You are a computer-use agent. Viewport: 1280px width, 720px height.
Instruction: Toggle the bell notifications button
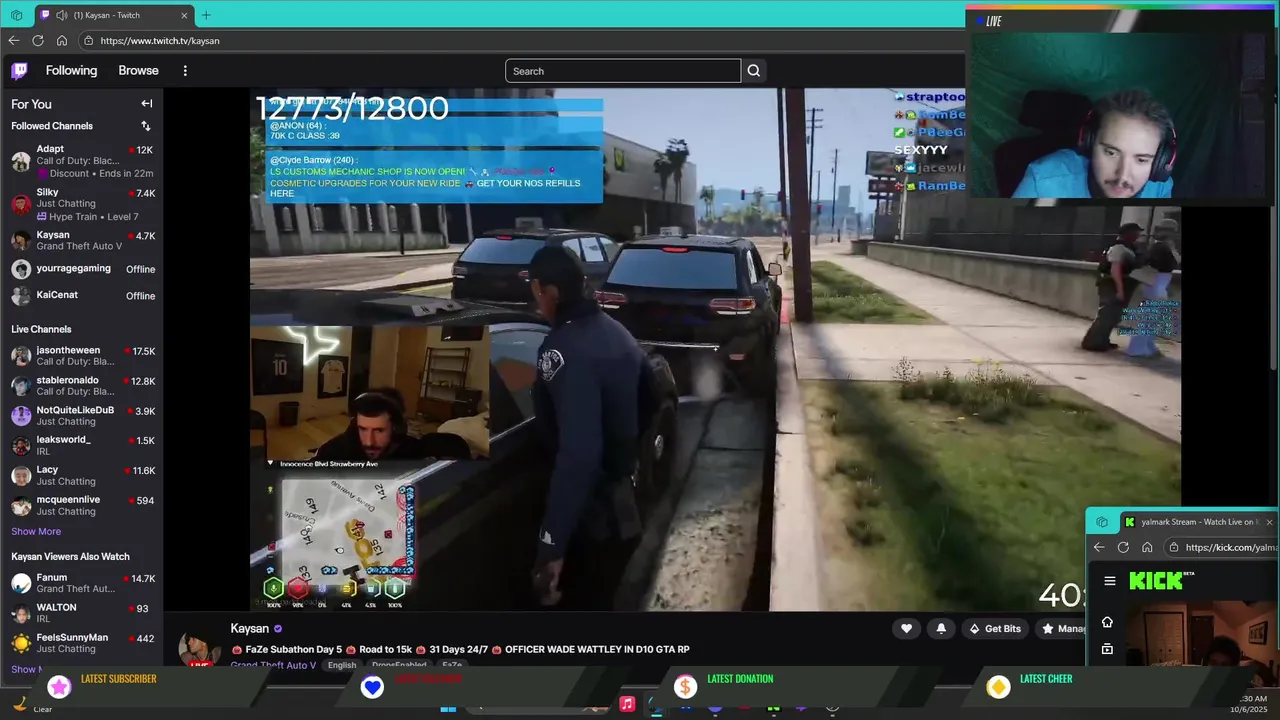coord(941,628)
